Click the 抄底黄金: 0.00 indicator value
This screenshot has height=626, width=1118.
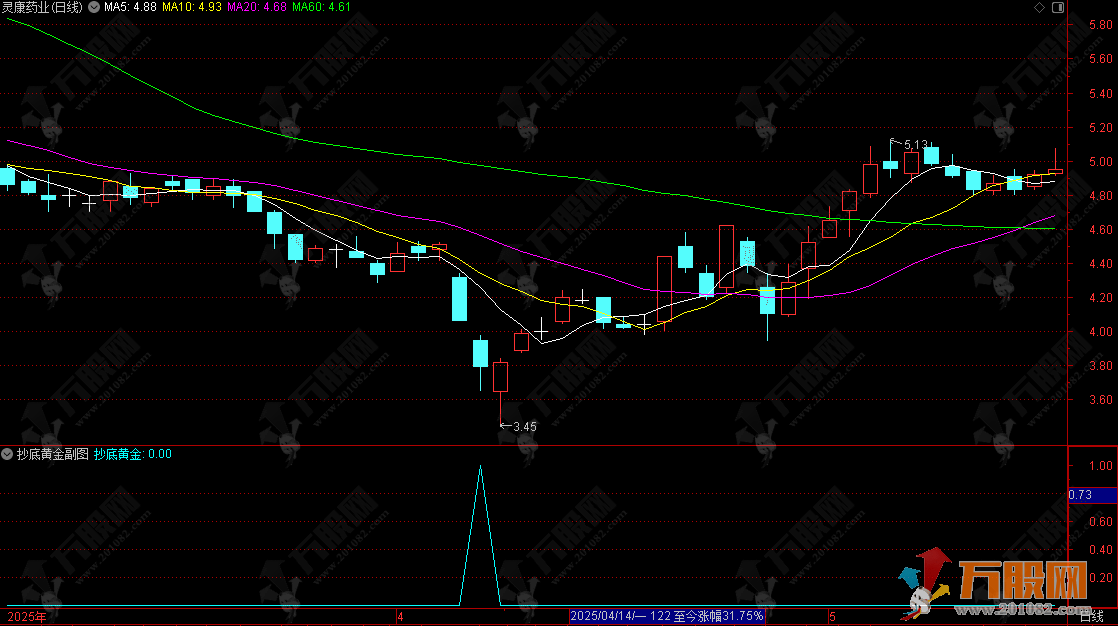pos(133,454)
